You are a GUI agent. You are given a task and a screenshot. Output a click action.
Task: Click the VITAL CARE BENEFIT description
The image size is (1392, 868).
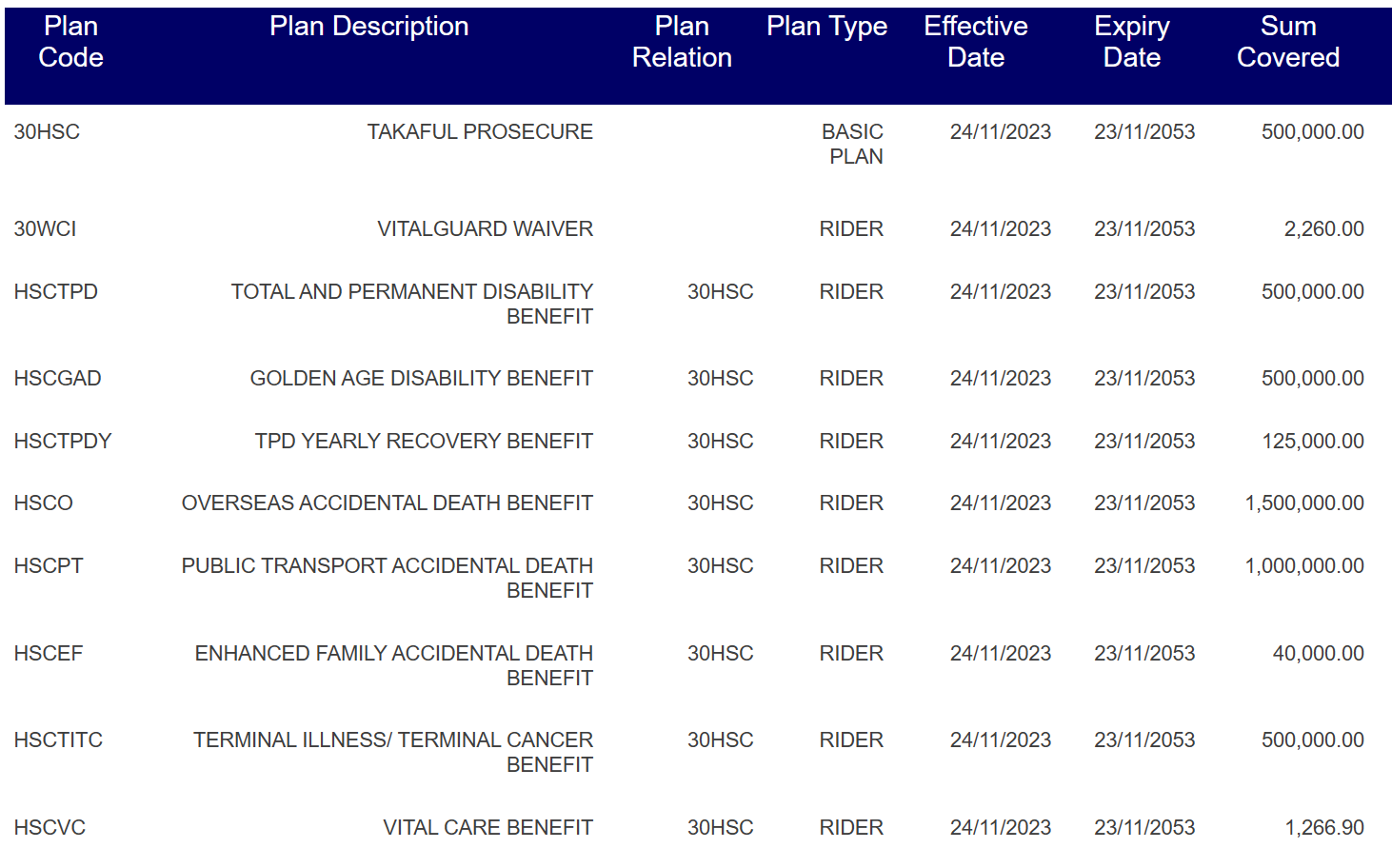coord(487,828)
